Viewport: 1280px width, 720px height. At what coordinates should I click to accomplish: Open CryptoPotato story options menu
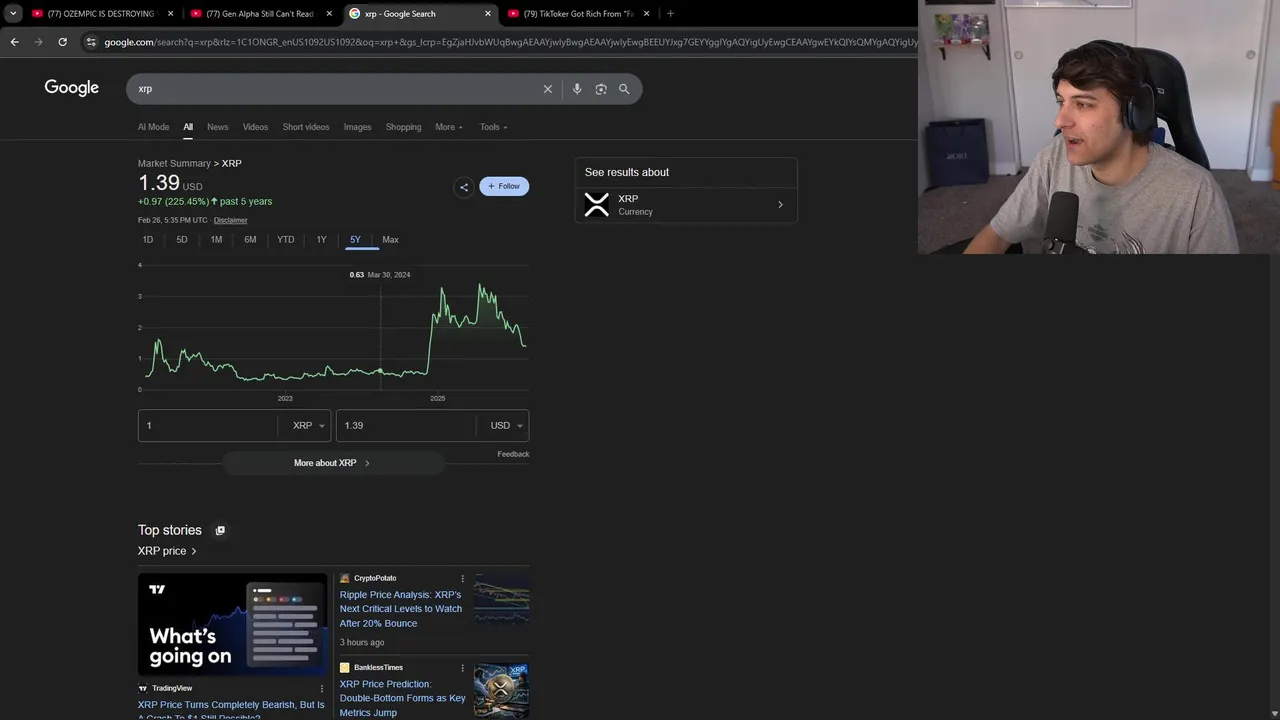click(x=462, y=578)
